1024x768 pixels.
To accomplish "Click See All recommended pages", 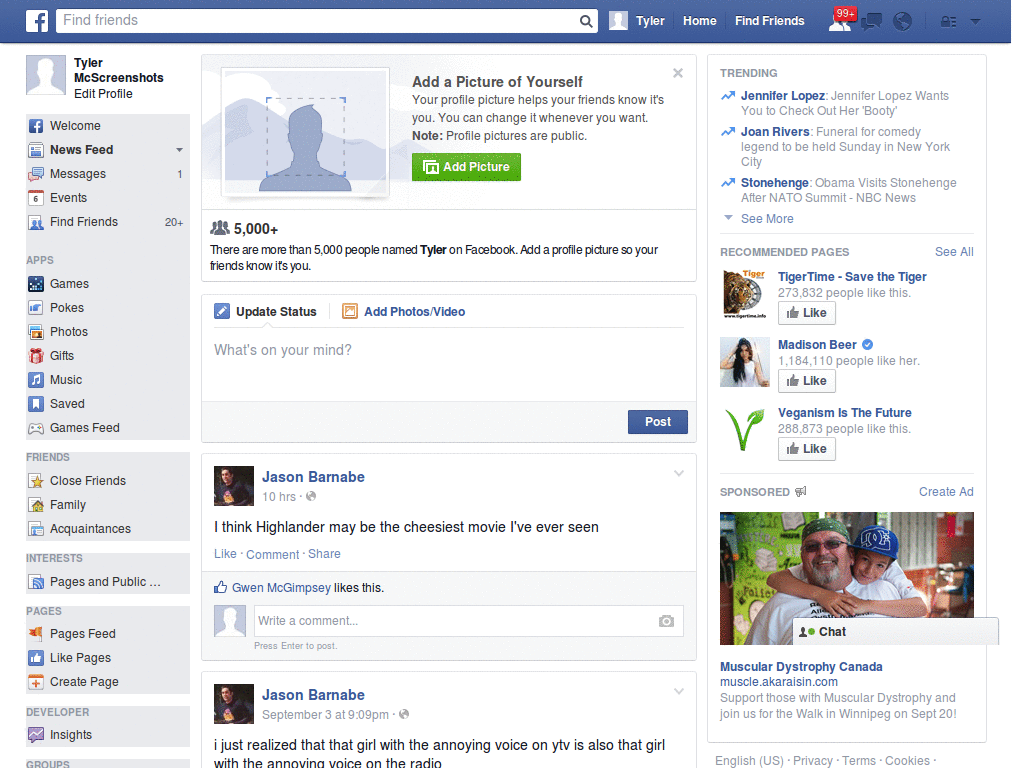I will click(954, 252).
